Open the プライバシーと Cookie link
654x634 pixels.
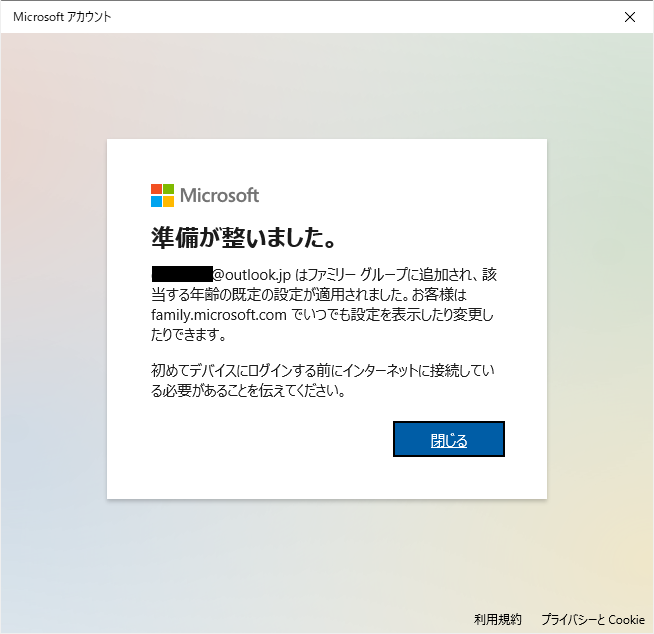(593, 619)
